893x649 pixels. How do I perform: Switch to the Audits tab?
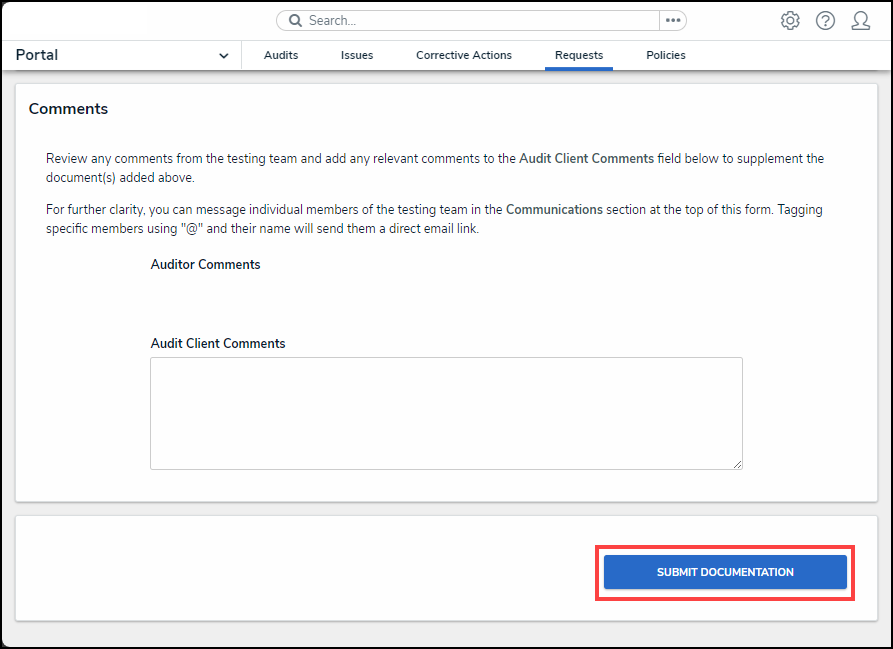pyautogui.click(x=281, y=56)
